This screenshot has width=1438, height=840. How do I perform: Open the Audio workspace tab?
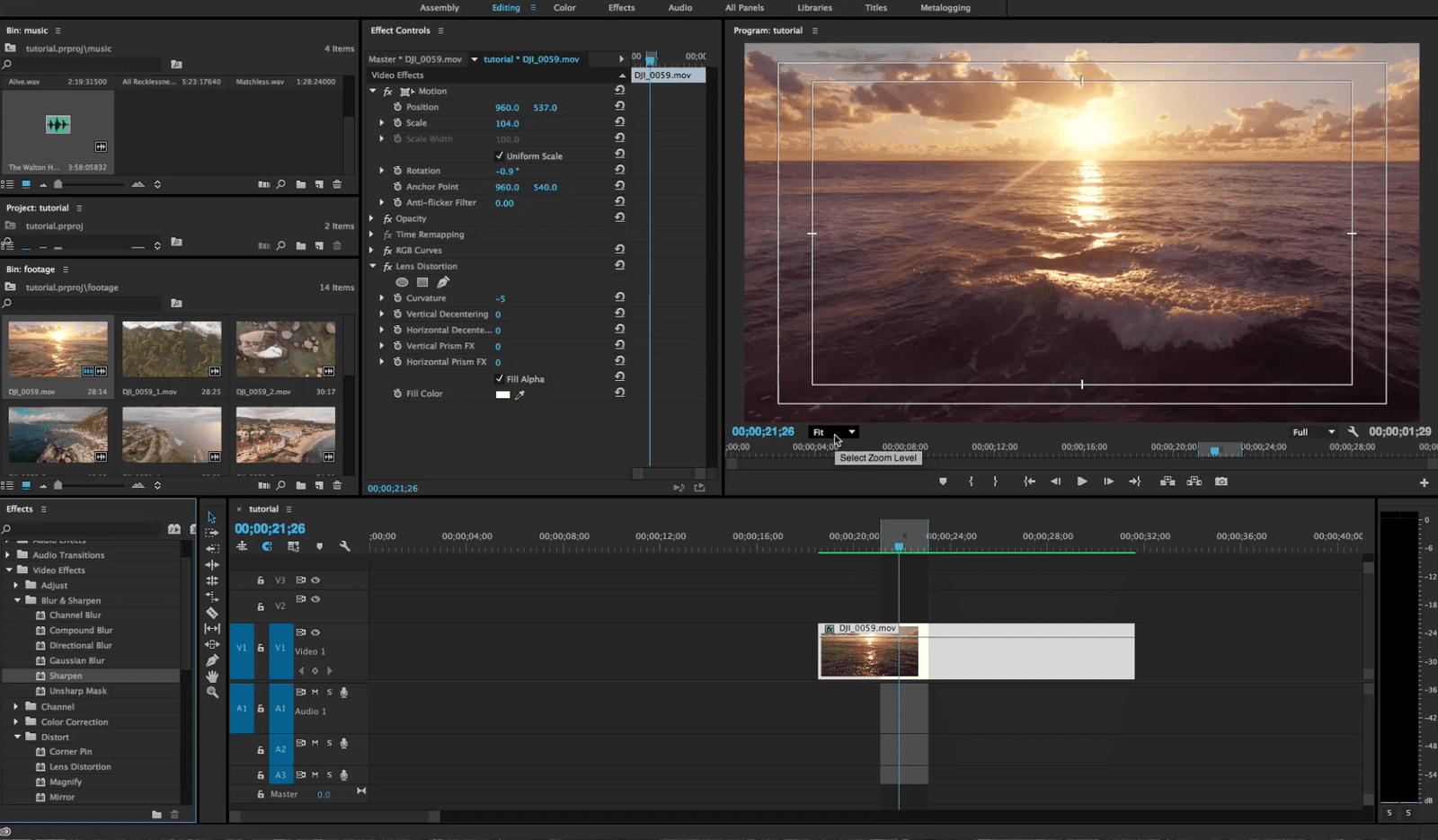(x=679, y=8)
